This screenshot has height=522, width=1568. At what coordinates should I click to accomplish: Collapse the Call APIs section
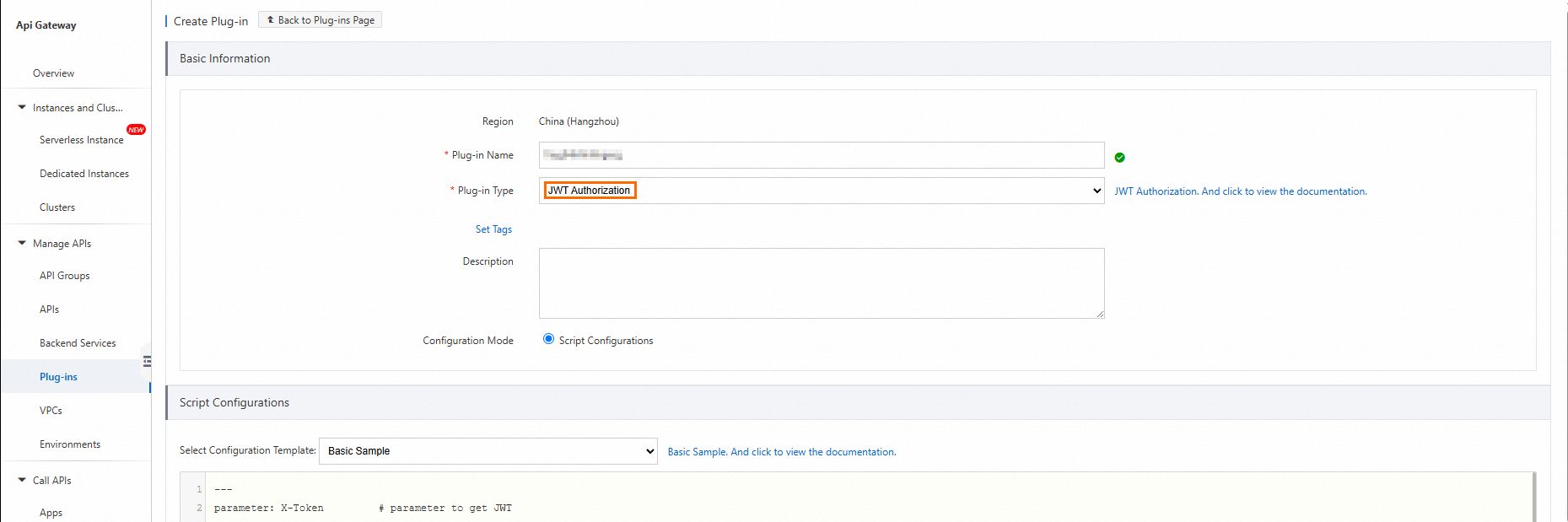pyautogui.click(x=22, y=481)
